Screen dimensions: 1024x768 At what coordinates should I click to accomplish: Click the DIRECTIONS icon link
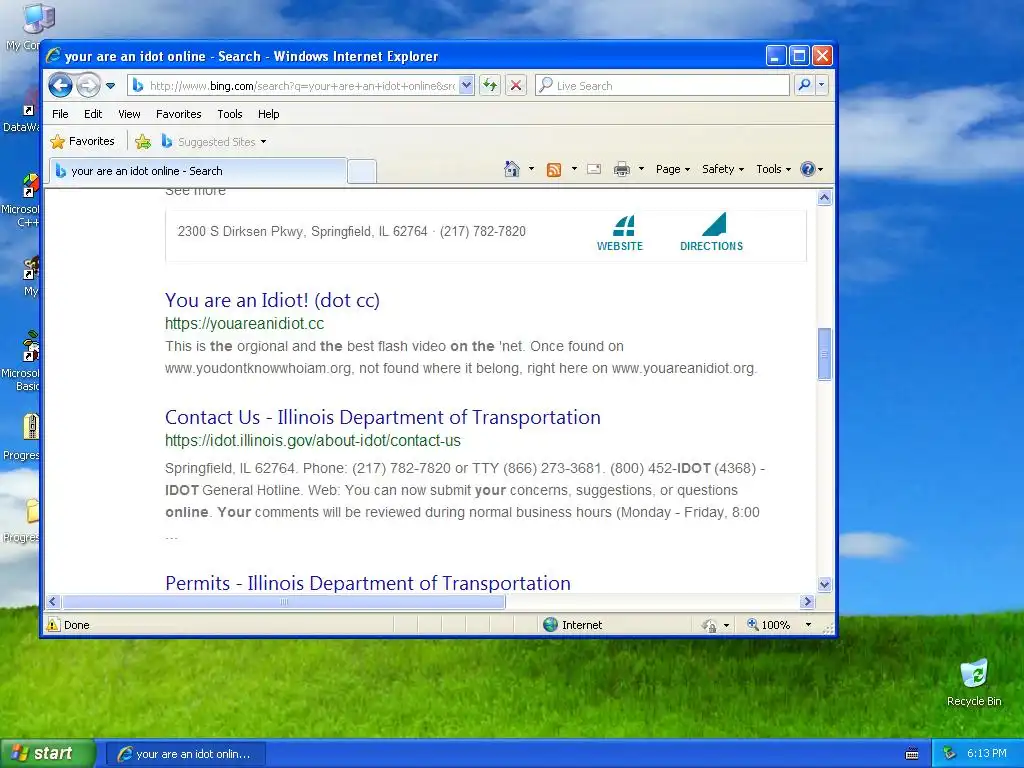coord(711,232)
